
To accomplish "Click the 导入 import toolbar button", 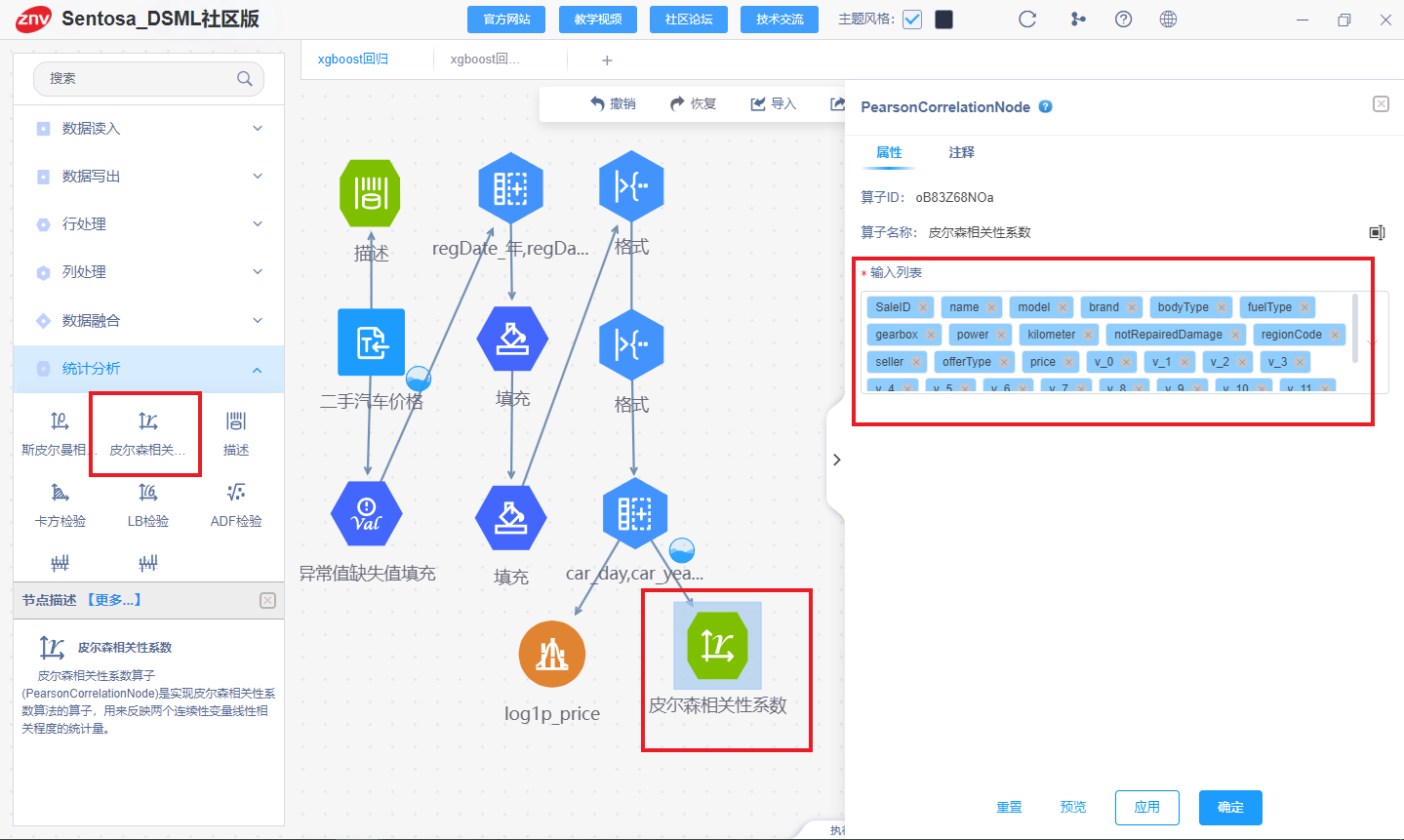I will [773, 103].
